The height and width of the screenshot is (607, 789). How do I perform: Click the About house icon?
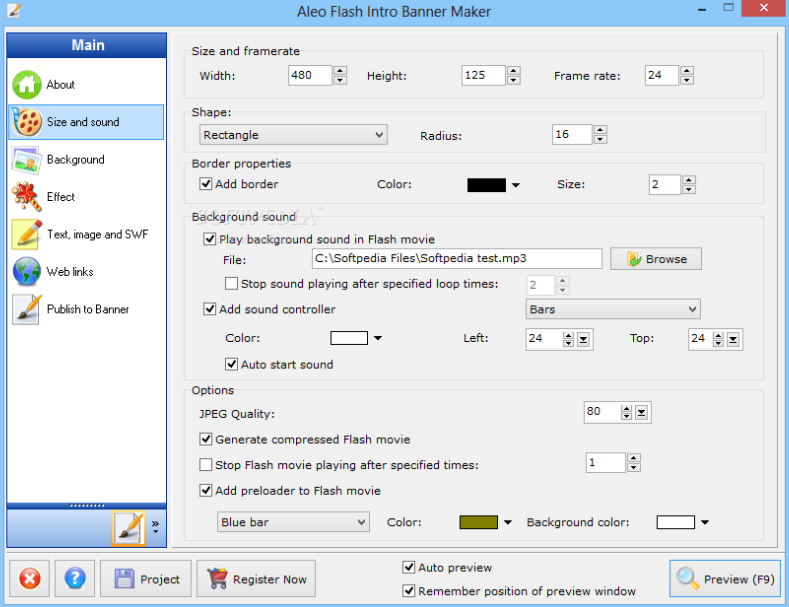27,85
